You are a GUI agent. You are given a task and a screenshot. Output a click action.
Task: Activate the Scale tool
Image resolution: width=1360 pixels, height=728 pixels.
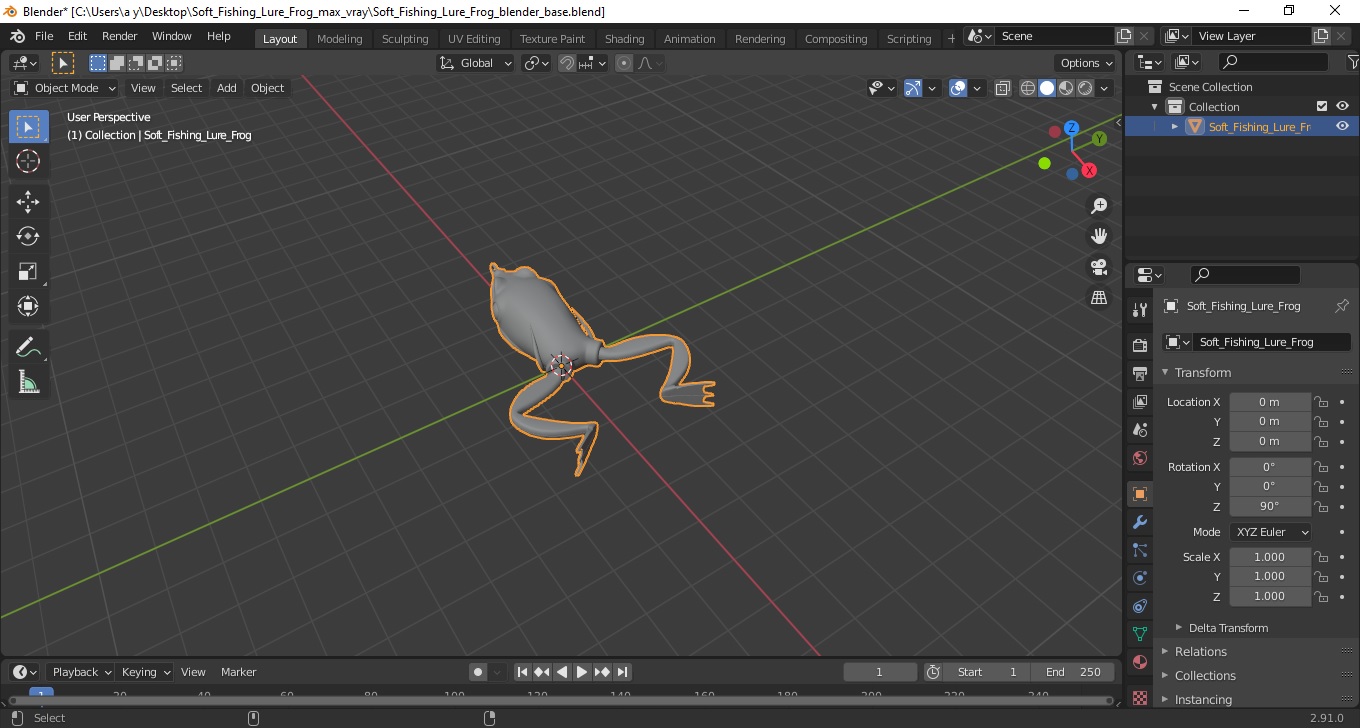(28, 272)
